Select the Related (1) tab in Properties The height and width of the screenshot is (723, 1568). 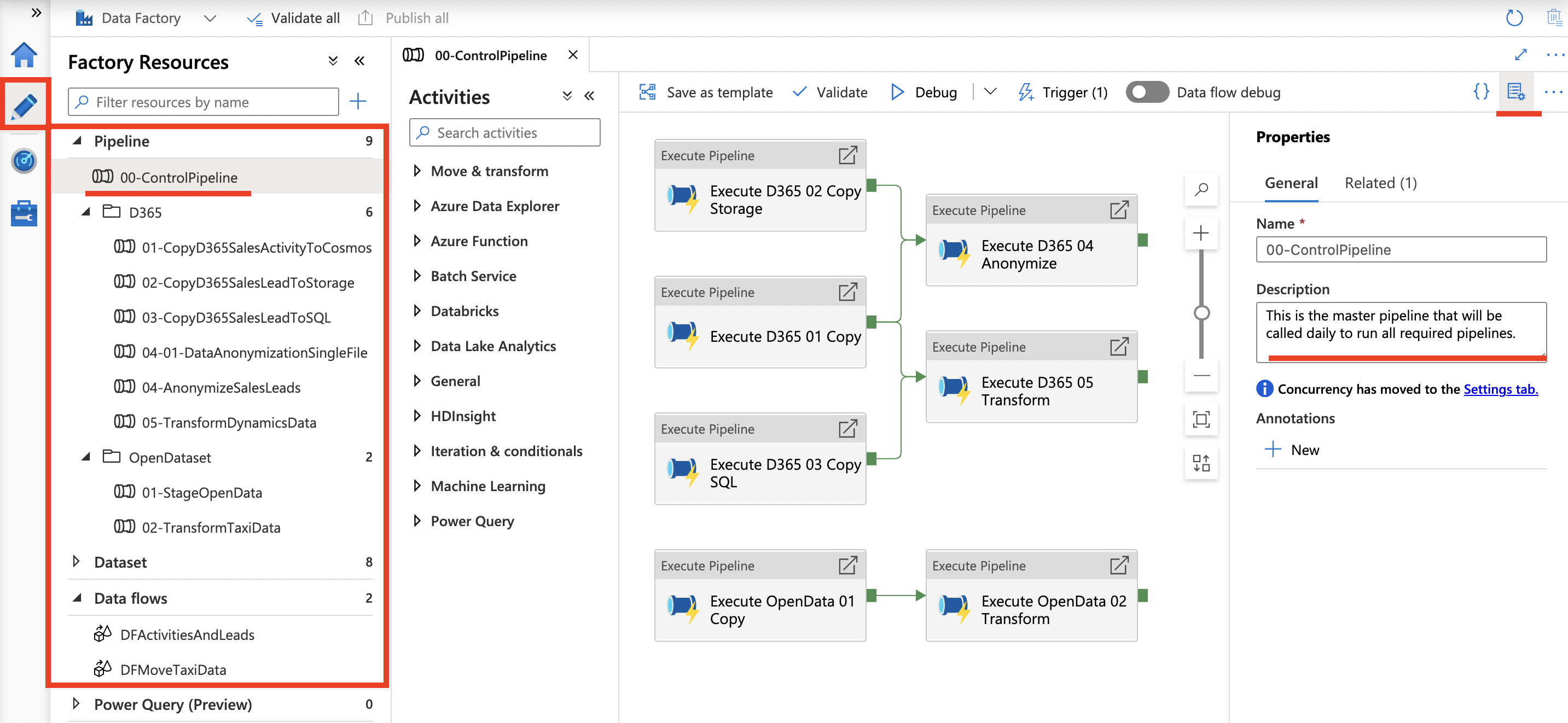(x=1378, y=182)
